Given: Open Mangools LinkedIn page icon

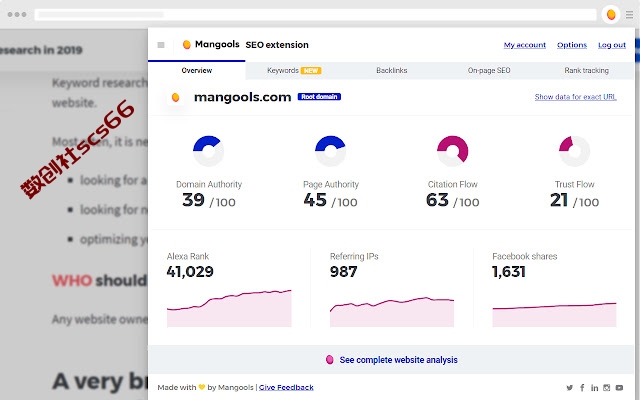Looking at the screenshot, I should 595,387.
